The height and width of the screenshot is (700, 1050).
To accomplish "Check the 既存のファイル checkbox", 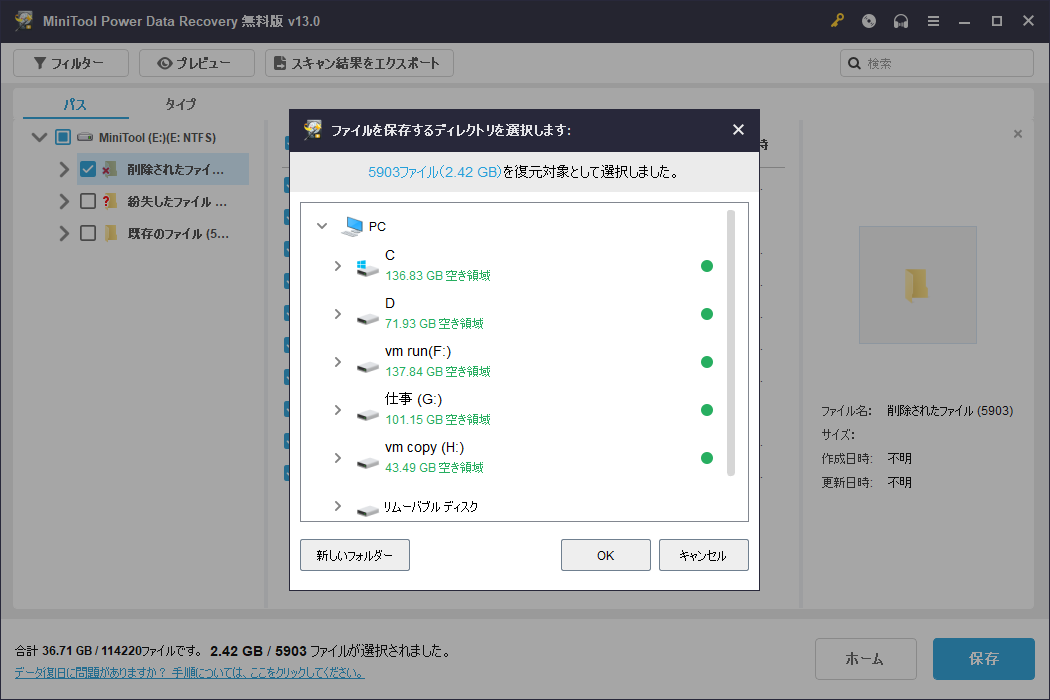I will tap(88, 233).
